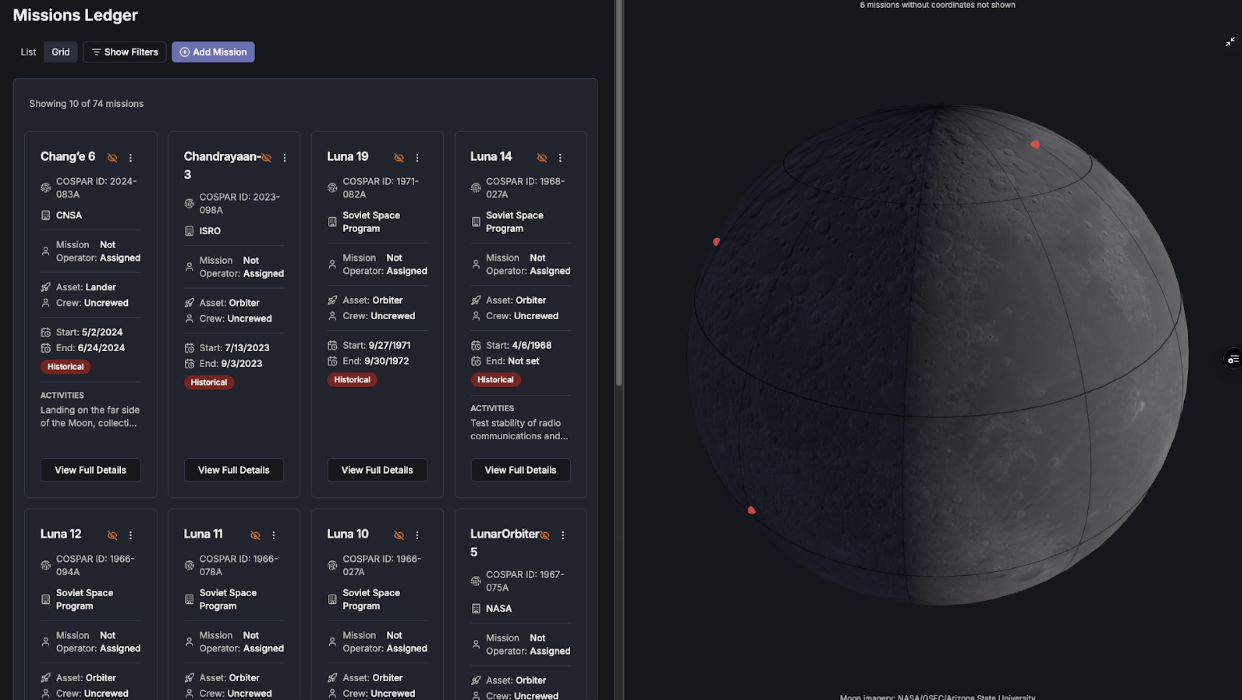The width and height of the screenshot is (1242, 700).
Task: Click the COSPAR ID icon on Chandrayaan-3
Action: [189, 204]
